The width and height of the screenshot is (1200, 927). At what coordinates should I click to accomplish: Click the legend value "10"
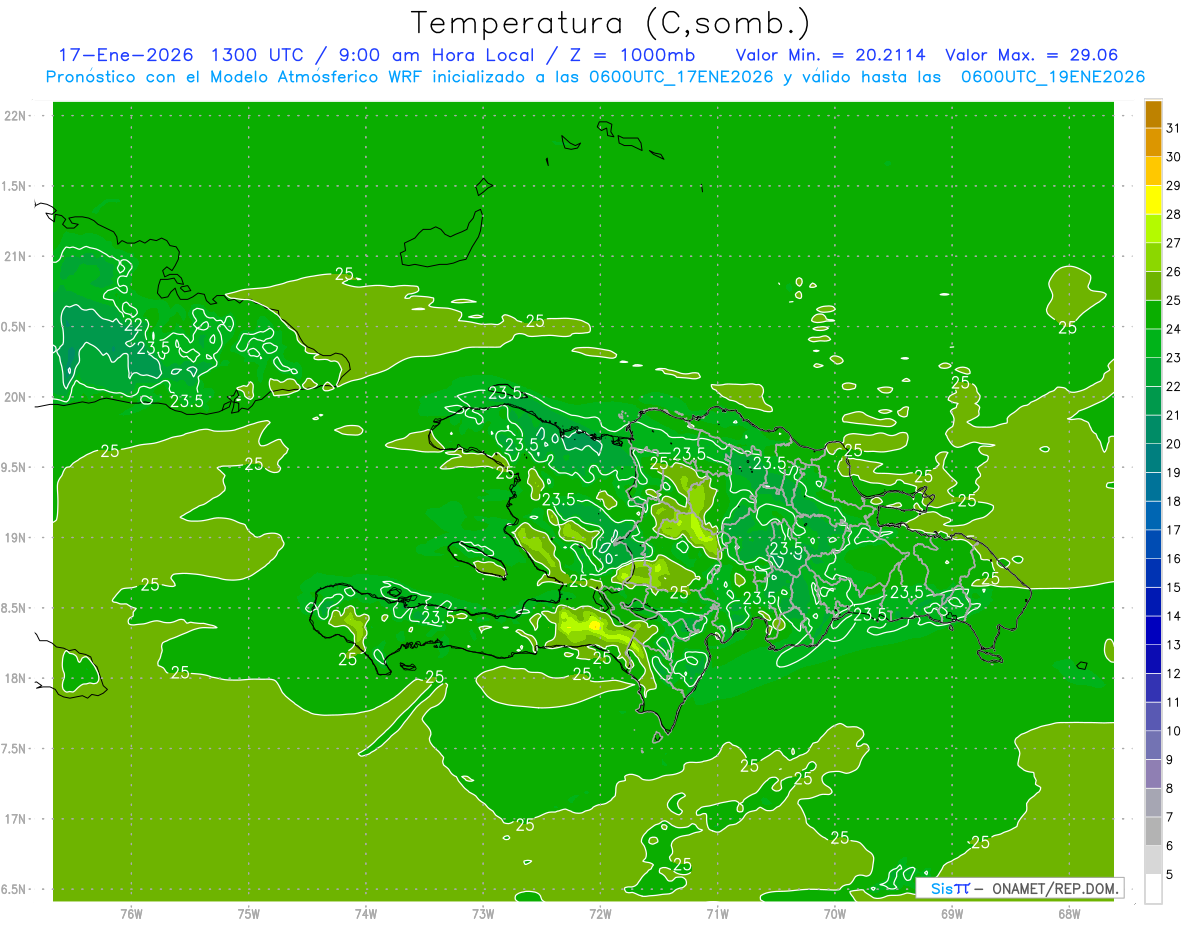pos(1174,731)
